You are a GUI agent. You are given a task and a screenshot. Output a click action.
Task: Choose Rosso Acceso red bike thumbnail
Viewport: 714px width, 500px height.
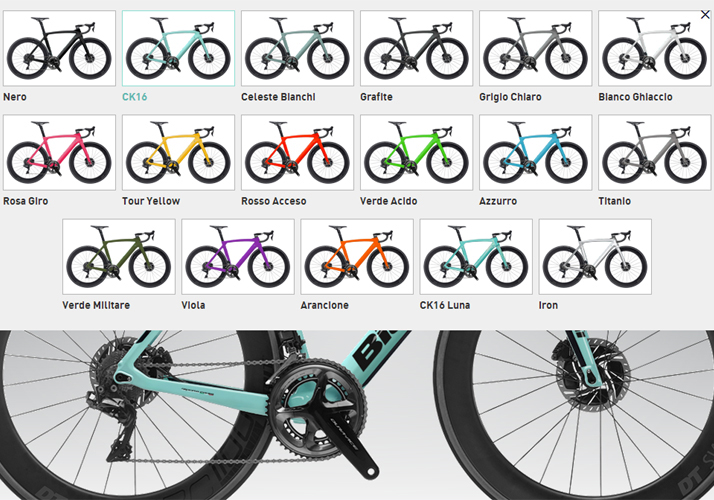coord(297,153)
